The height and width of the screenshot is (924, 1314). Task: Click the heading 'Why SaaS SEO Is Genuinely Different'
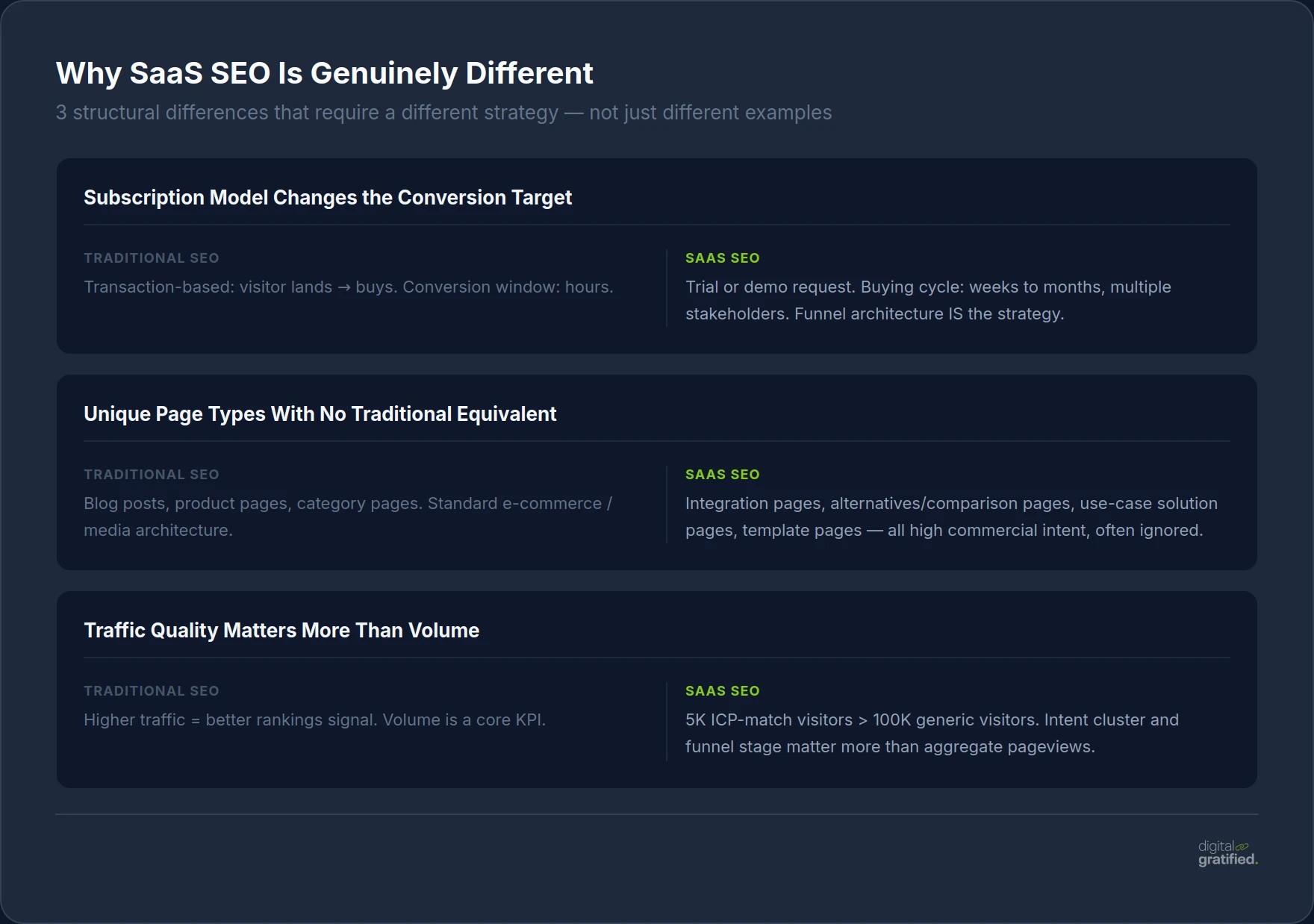tap(324, 73)
